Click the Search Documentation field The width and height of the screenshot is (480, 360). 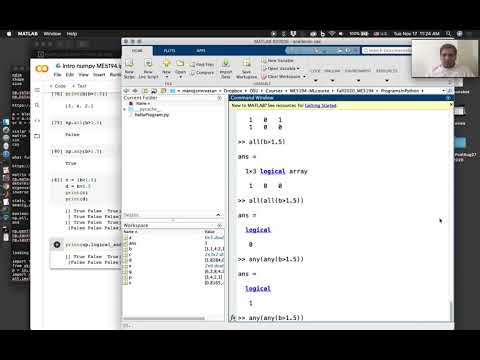tap(387, 50)
